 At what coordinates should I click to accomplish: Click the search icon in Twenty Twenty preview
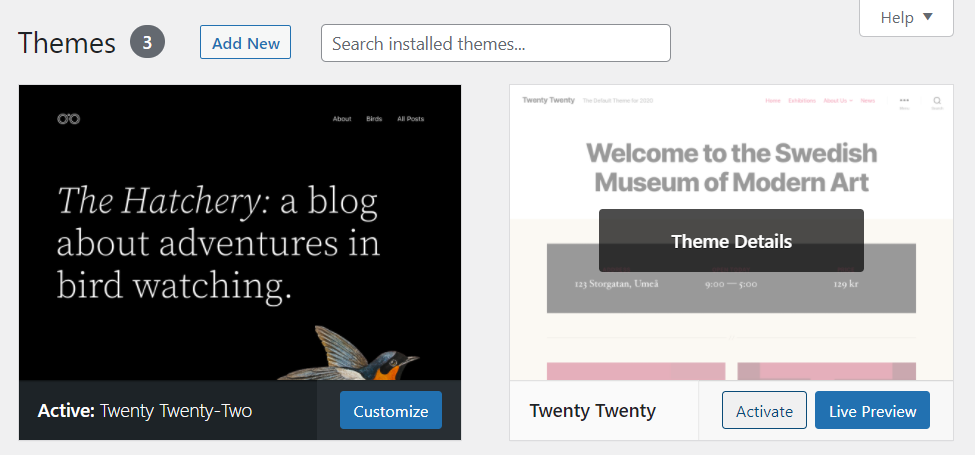[x=937, y=103]
